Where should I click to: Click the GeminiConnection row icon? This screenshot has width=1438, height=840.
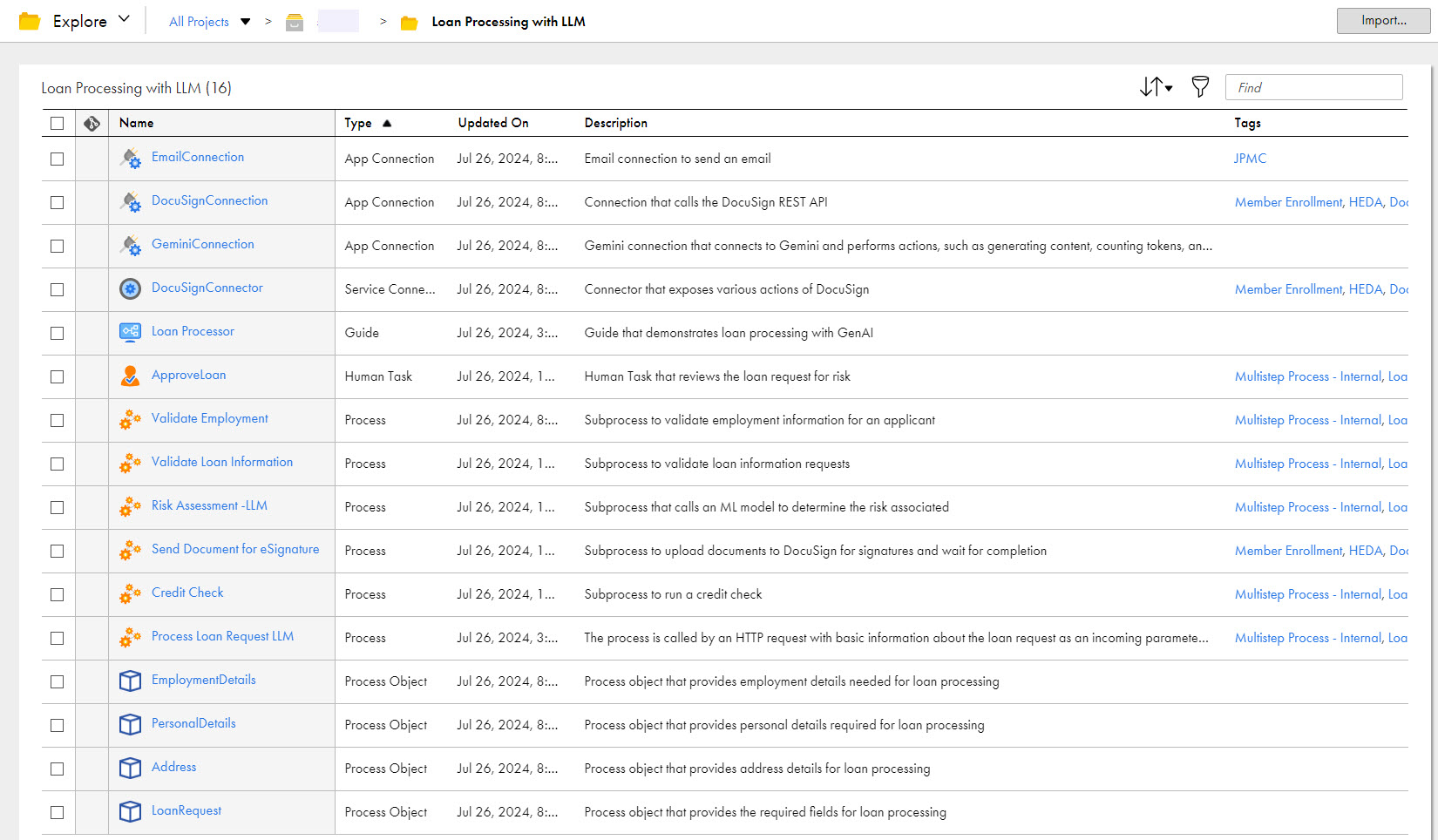click(x=130, y=246)
